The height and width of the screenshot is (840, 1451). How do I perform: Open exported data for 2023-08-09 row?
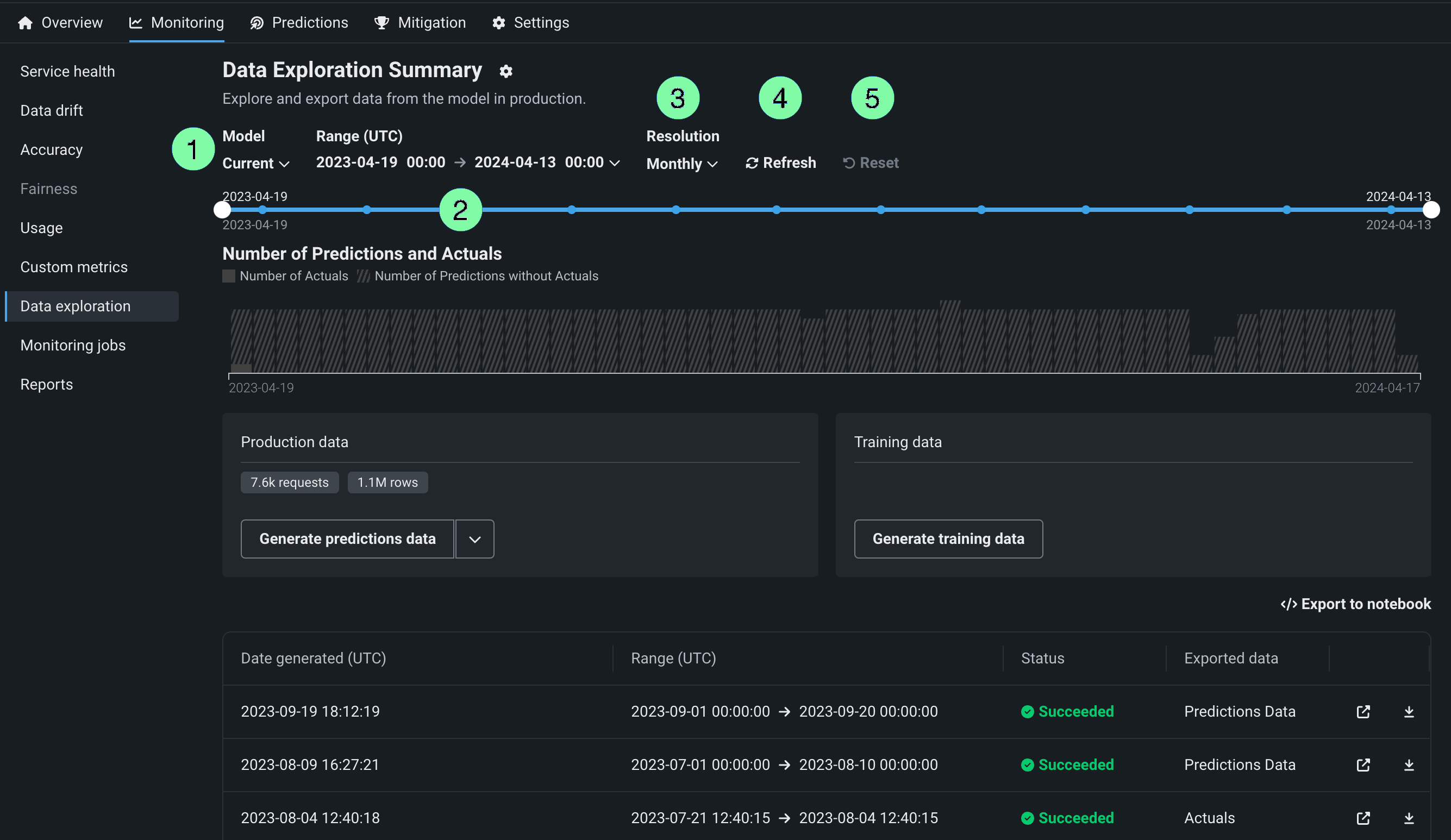(x=1363, y=764)
